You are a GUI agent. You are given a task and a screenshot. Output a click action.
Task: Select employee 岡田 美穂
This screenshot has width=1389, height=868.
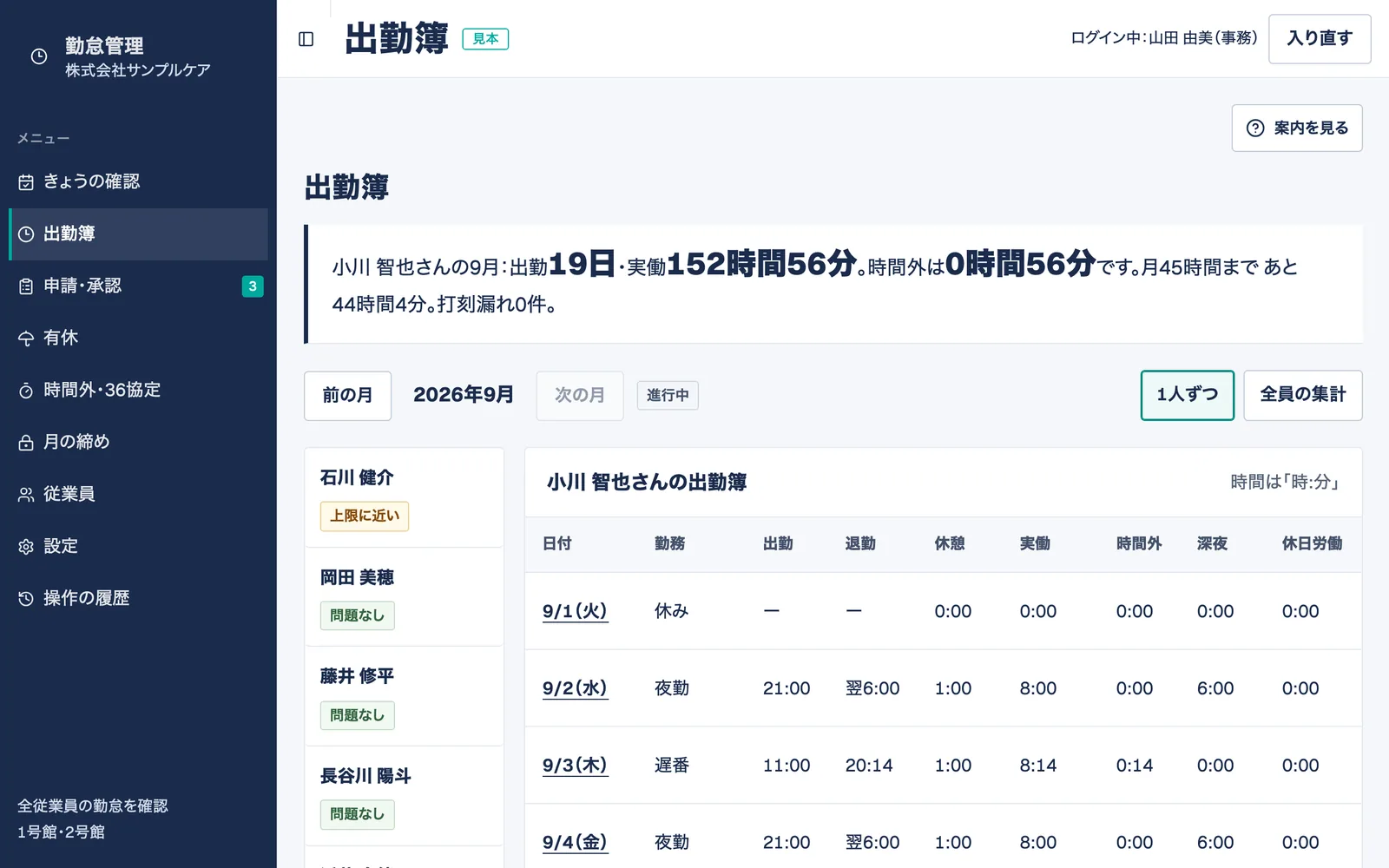404,597
